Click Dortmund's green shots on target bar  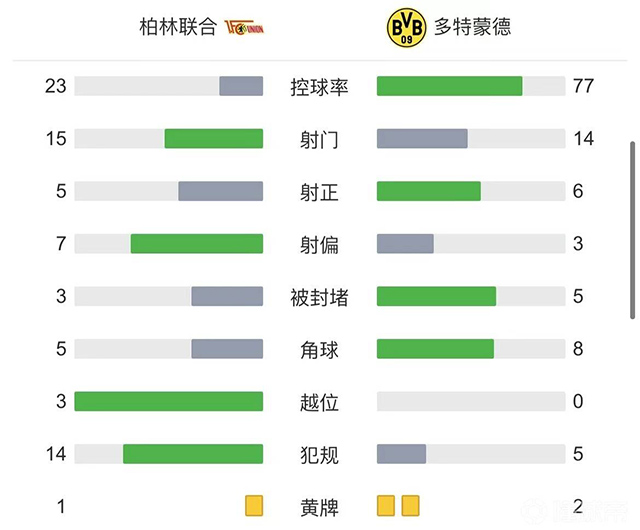[428, 191]
